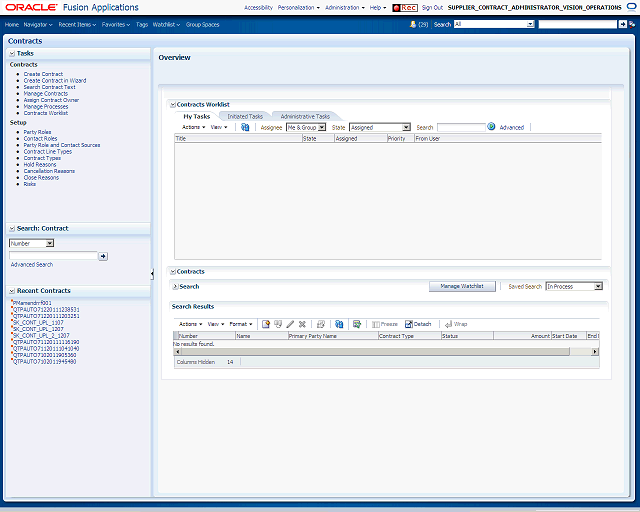Click the Advanced link in Worklist toolbar
Screen dimensions: 640x512
click(x=511, y=127)
